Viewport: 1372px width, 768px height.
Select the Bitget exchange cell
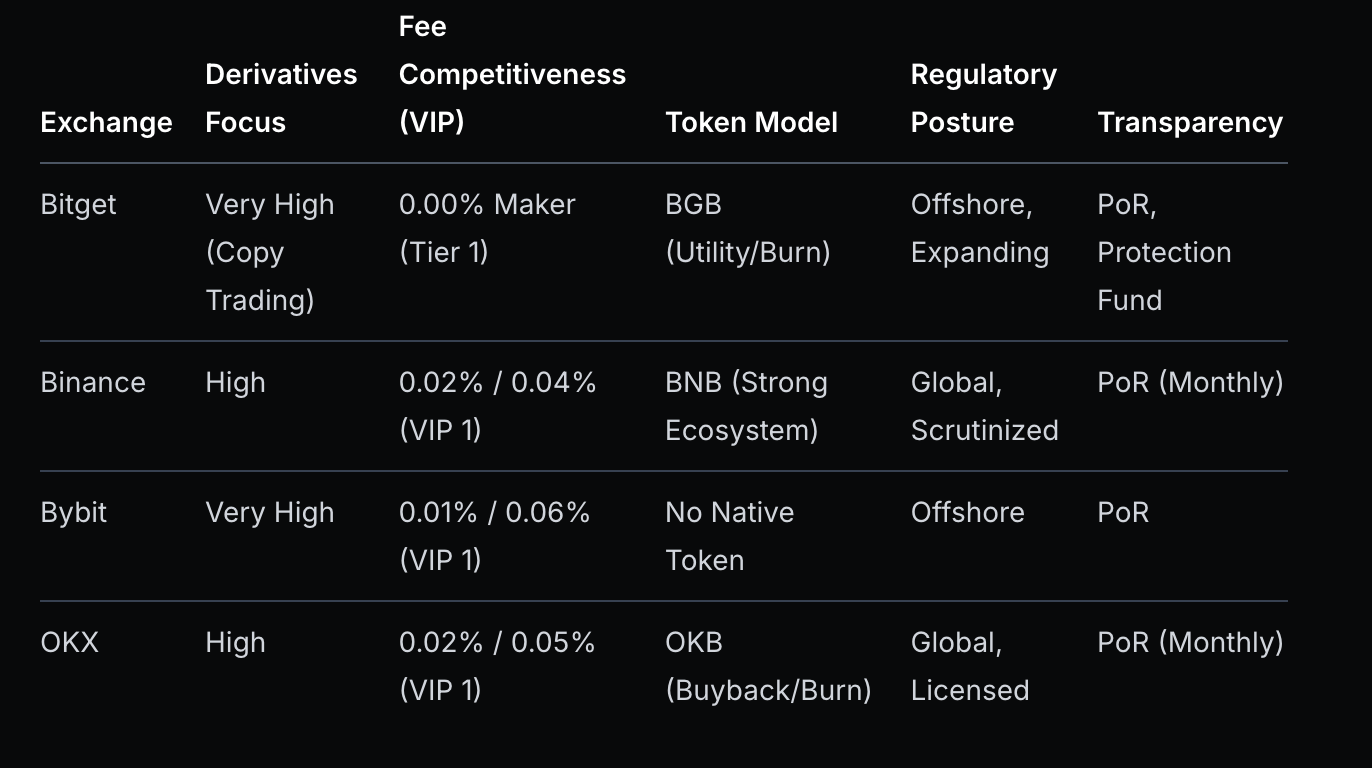pos(78,204)
